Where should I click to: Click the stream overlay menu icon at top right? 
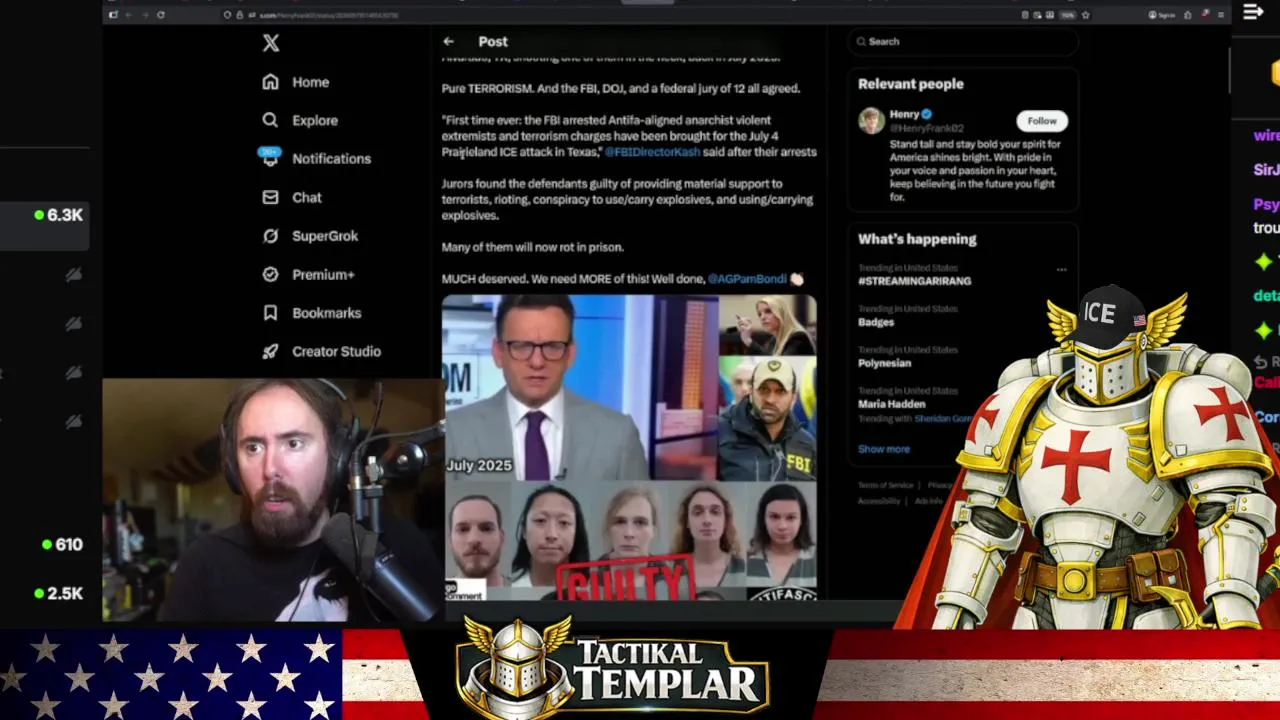pos(1253,12)
